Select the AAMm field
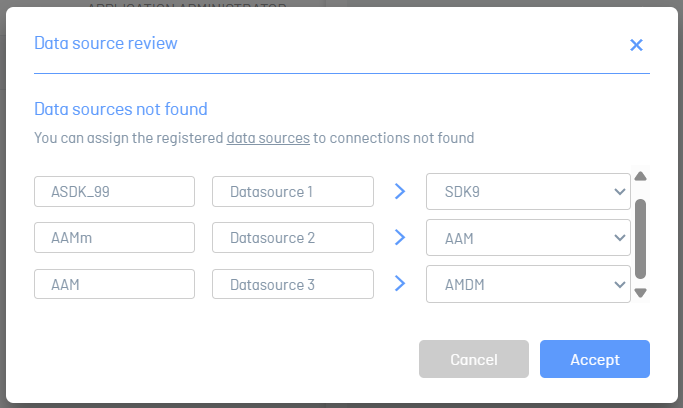 tap(114, 238)
